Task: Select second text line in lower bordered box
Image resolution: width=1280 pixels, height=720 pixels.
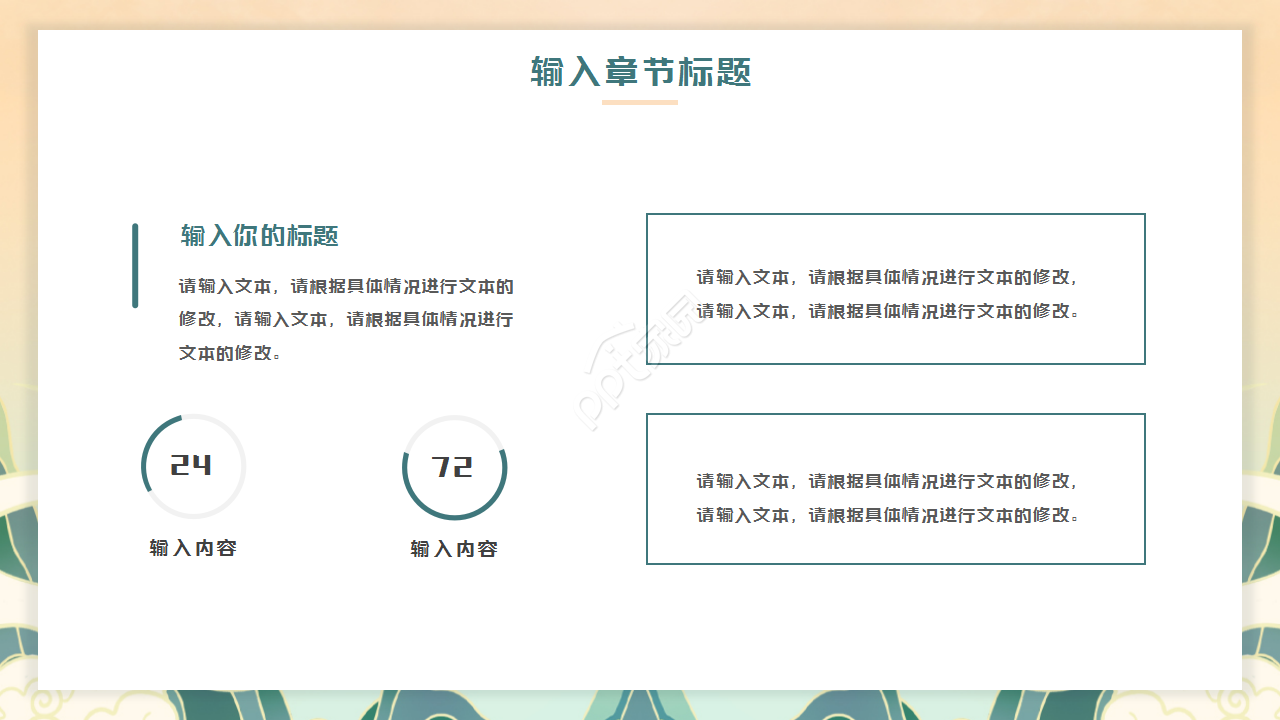Action: 888,515
